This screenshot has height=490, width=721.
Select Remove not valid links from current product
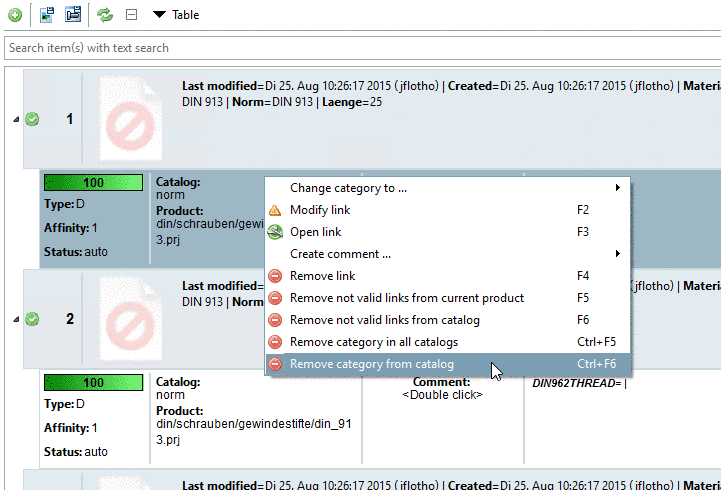447,298
